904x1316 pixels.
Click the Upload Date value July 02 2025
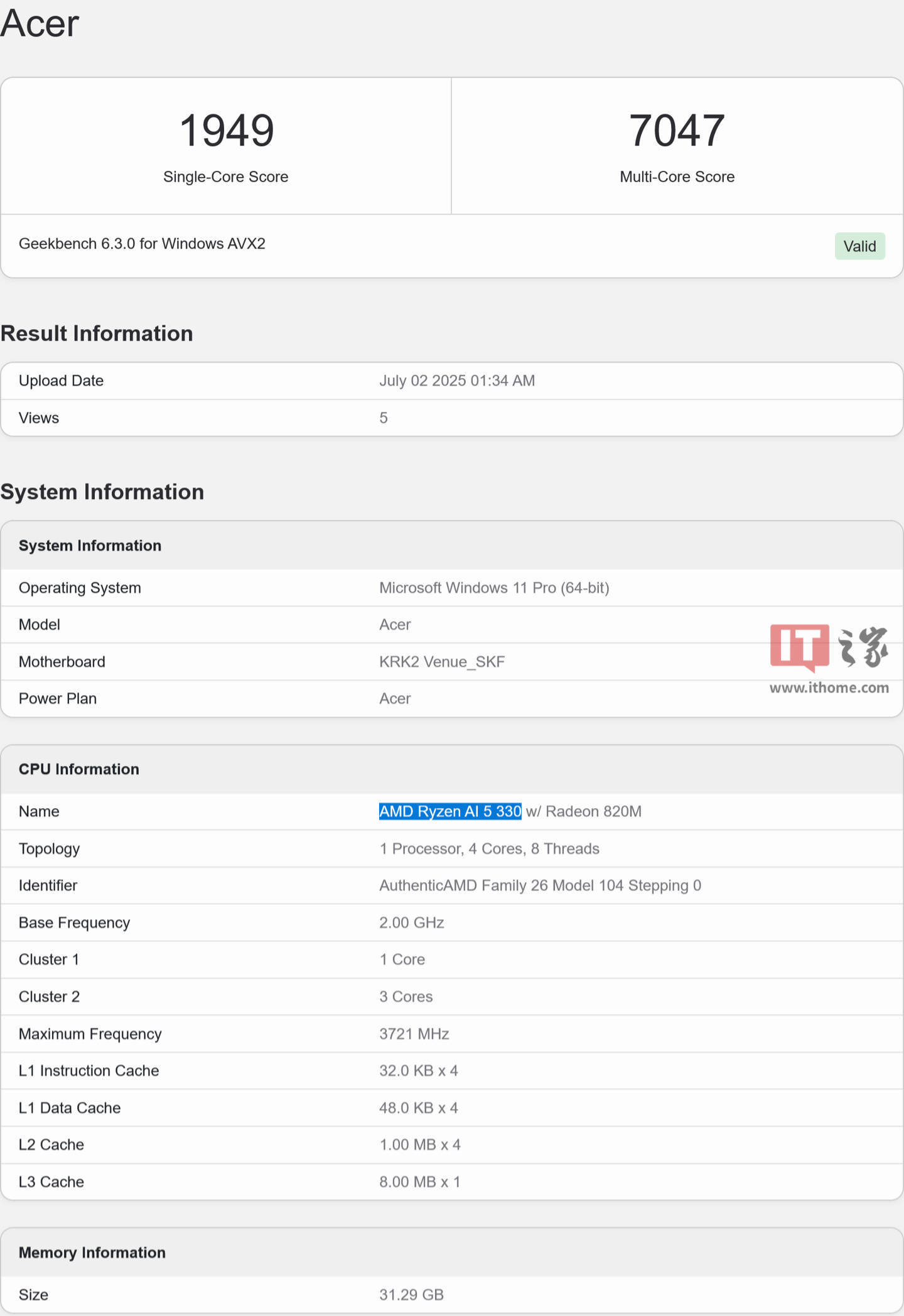tap(456, 380)
